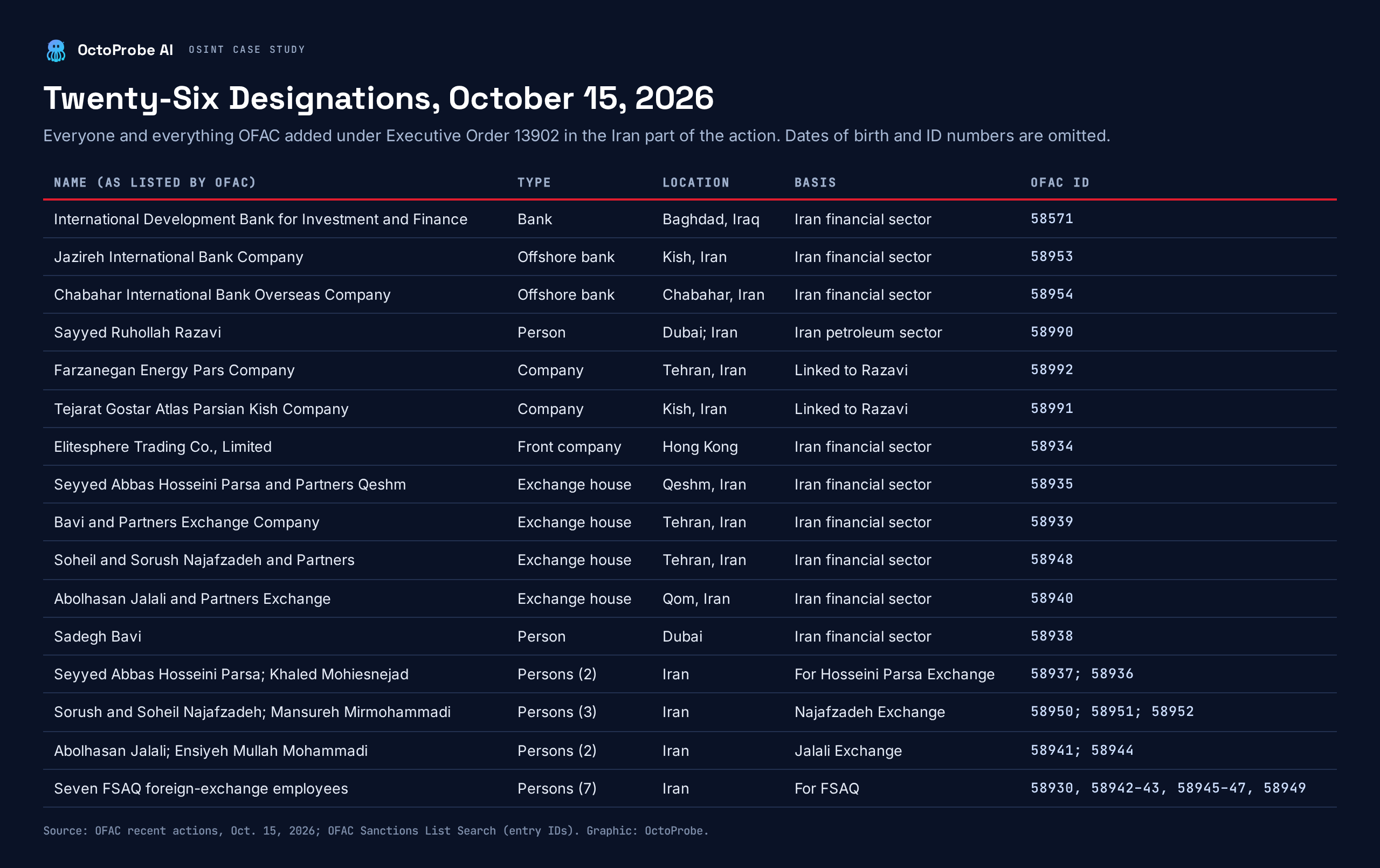Screen dimensions: 1380x868
Task: Click Seven FSAQ foreign-exchange employees
Action: point(201,788)
